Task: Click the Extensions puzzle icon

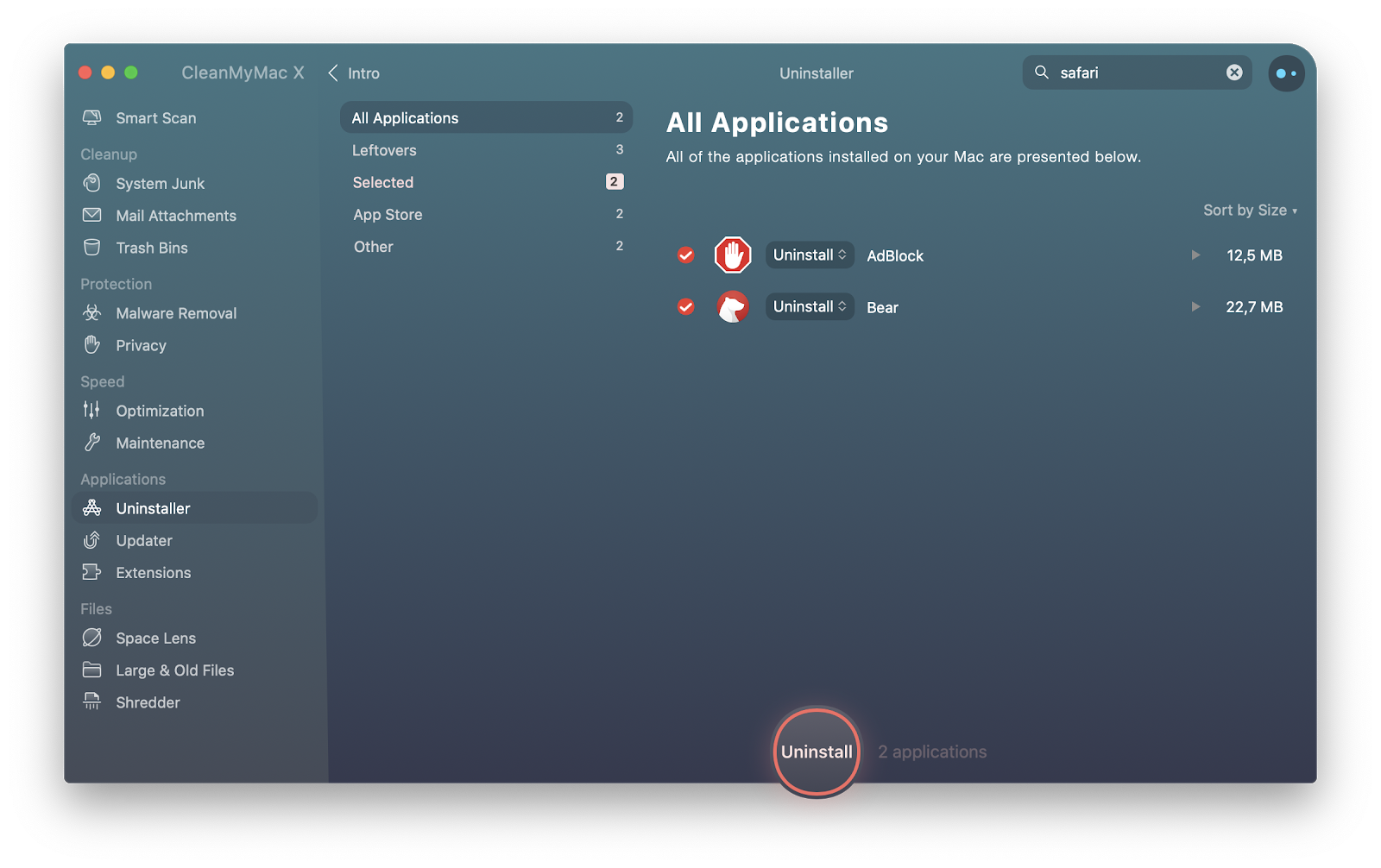Action: coord(91,572)
